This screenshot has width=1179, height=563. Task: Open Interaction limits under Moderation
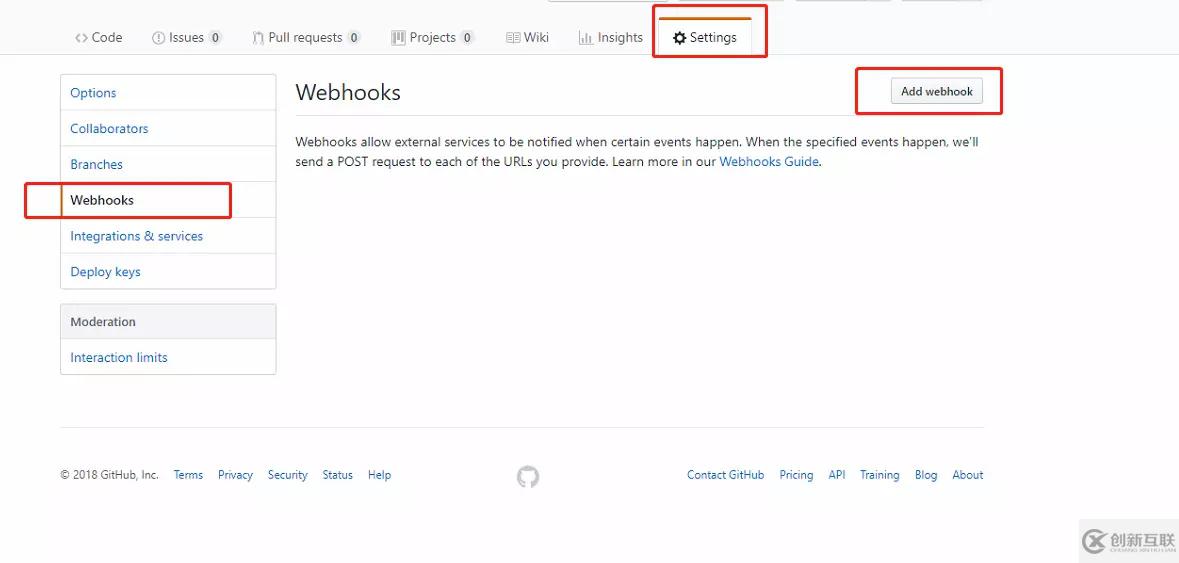(x=119, y=358)
